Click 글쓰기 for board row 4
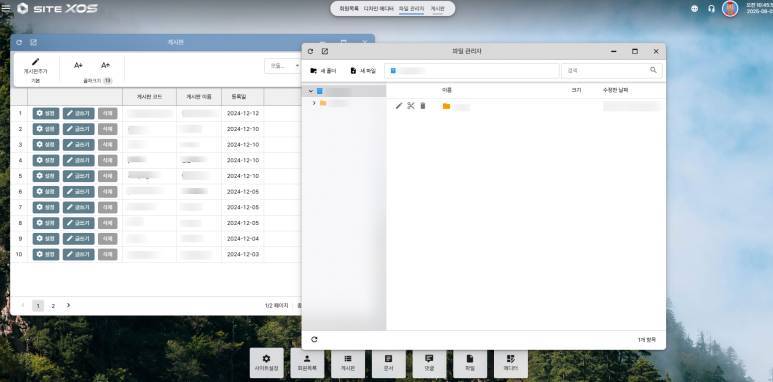 pos(78,160)
